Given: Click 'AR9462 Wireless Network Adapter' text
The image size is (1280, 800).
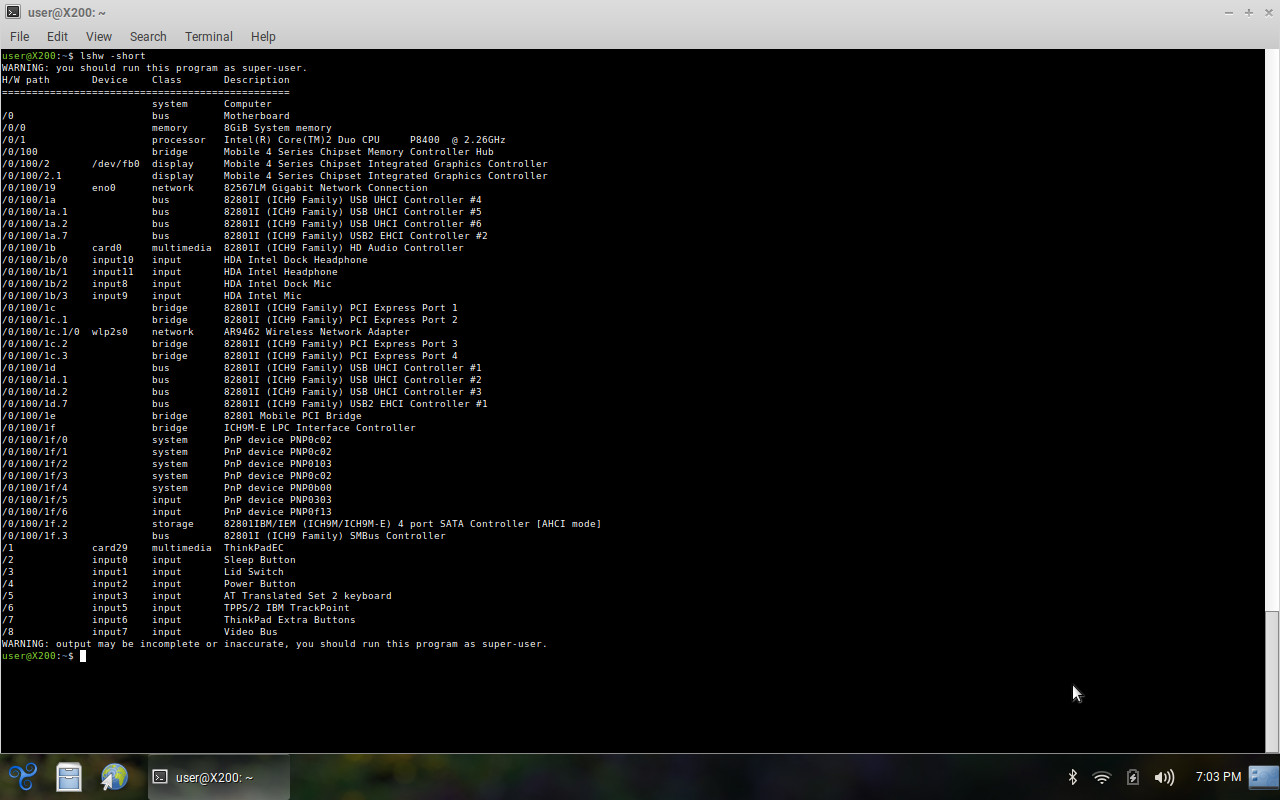Looking at the screenshot, I should point(317,332).
